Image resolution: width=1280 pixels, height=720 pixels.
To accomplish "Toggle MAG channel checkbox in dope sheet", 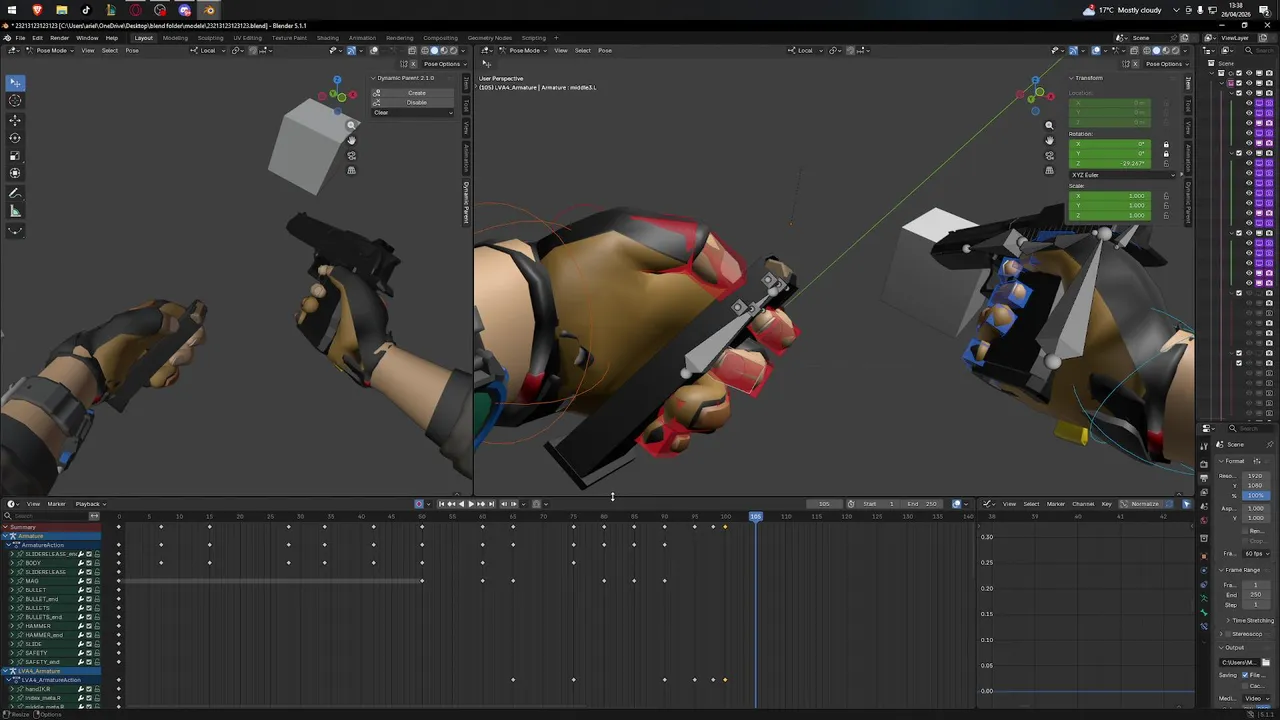I will 89,581.
